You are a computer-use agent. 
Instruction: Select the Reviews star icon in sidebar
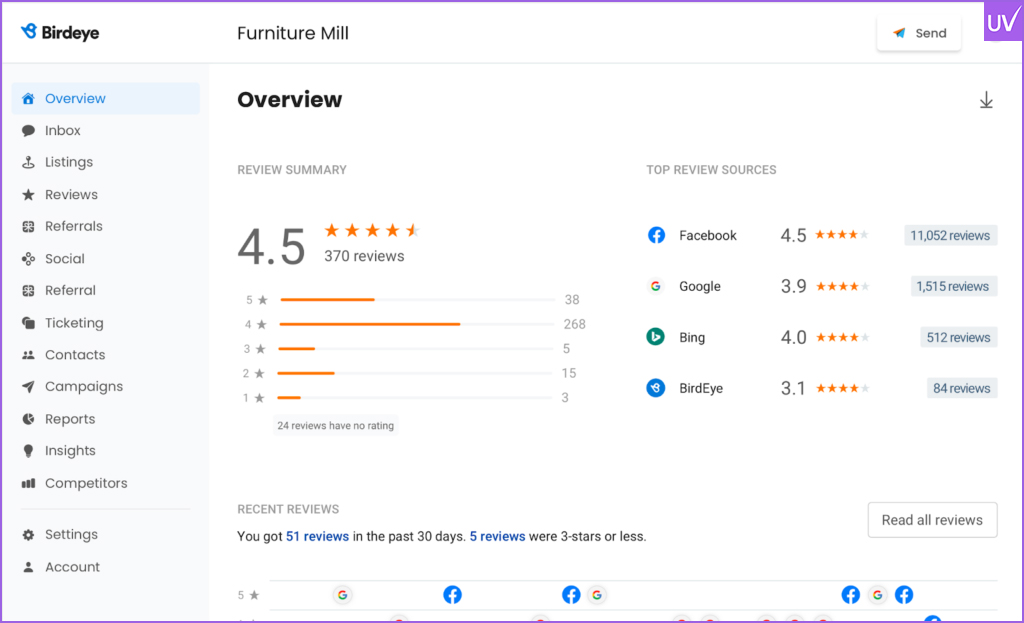point(28,195)
